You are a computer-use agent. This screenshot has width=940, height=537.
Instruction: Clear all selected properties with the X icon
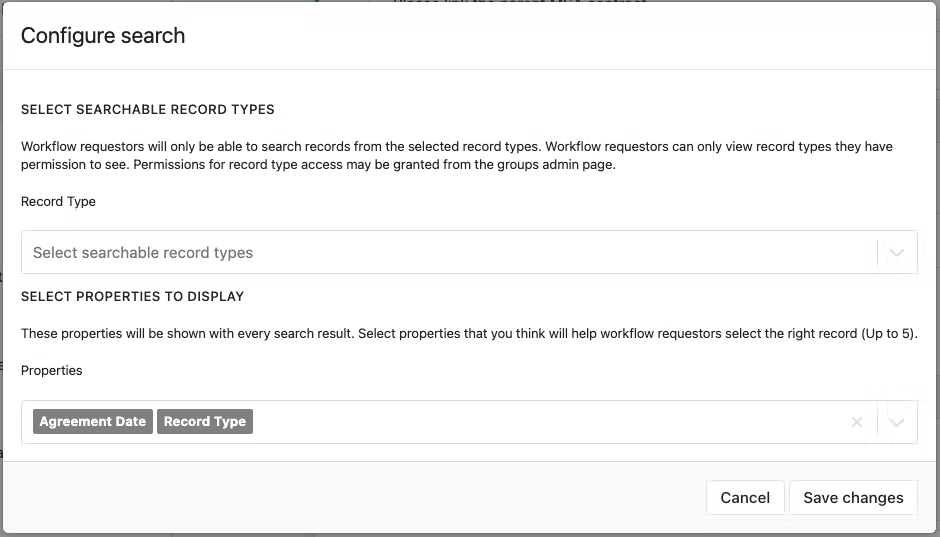[857, 423]
